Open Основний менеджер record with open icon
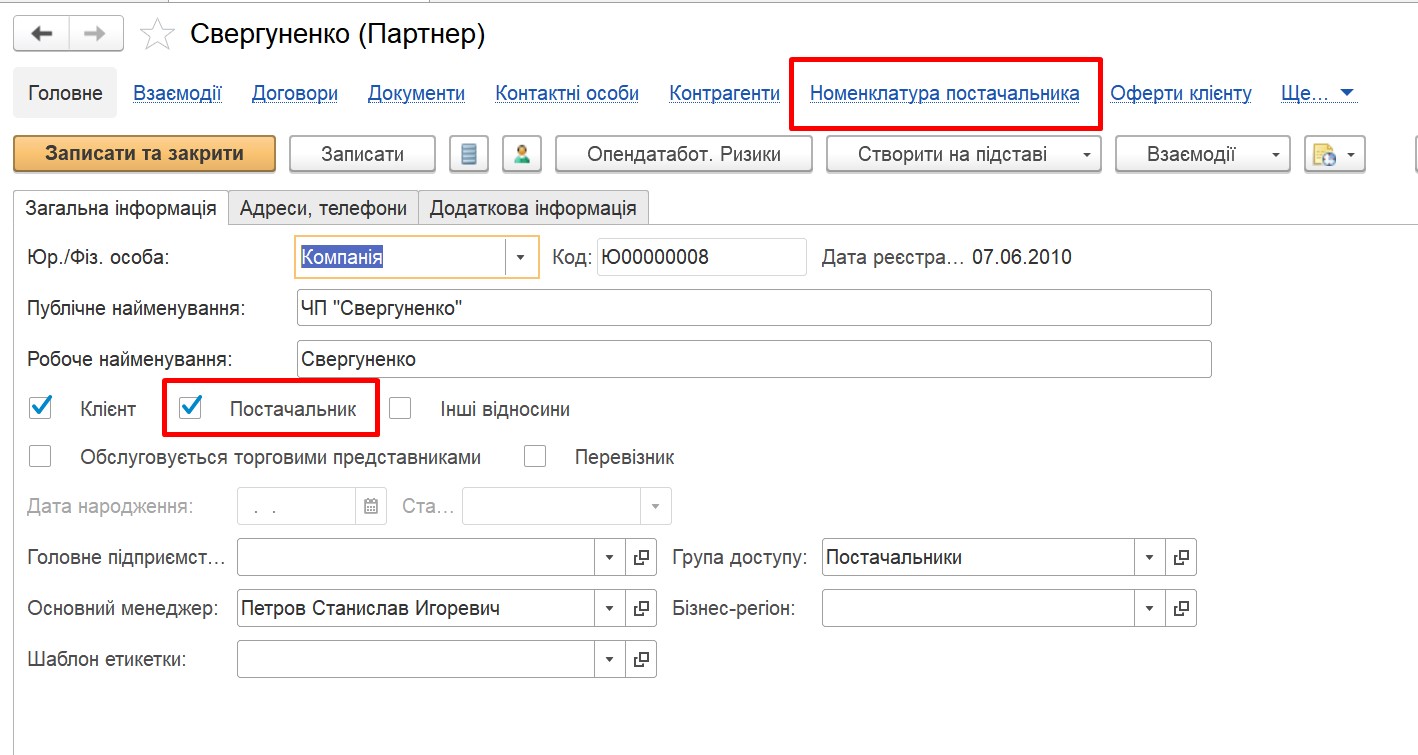This screenshot has height=755, width=1418. [641, 608]
